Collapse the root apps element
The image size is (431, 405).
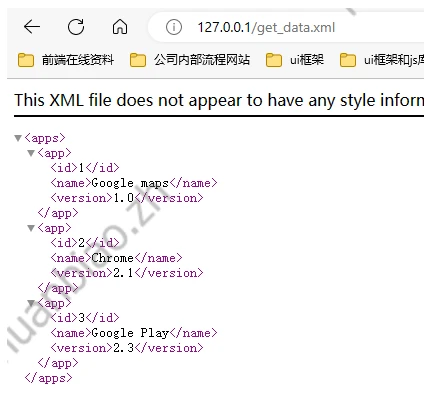pyautogui.click(x=18, y=138)
